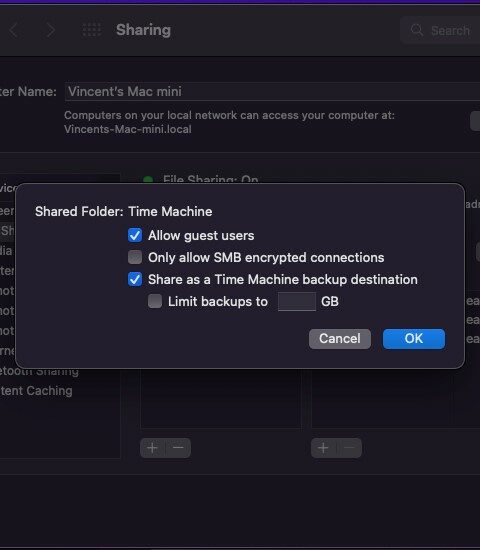Cancel the Shared Folder dialog
This screenshot has width=480, height=550.
coord(340,339)
